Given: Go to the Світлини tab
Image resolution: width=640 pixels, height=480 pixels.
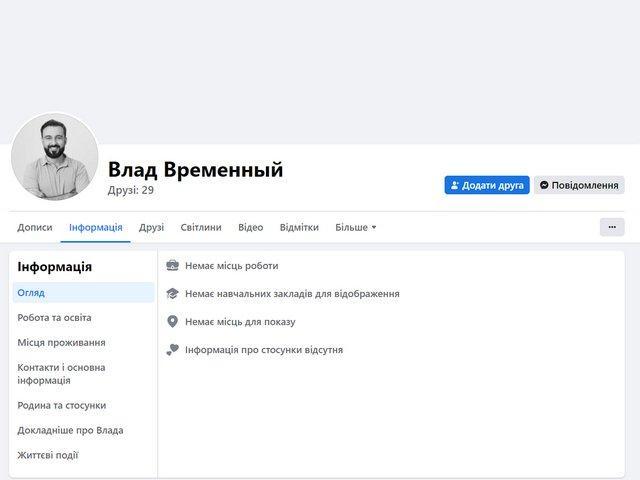Looking at the screenshot, I should (x=201, y=228).
